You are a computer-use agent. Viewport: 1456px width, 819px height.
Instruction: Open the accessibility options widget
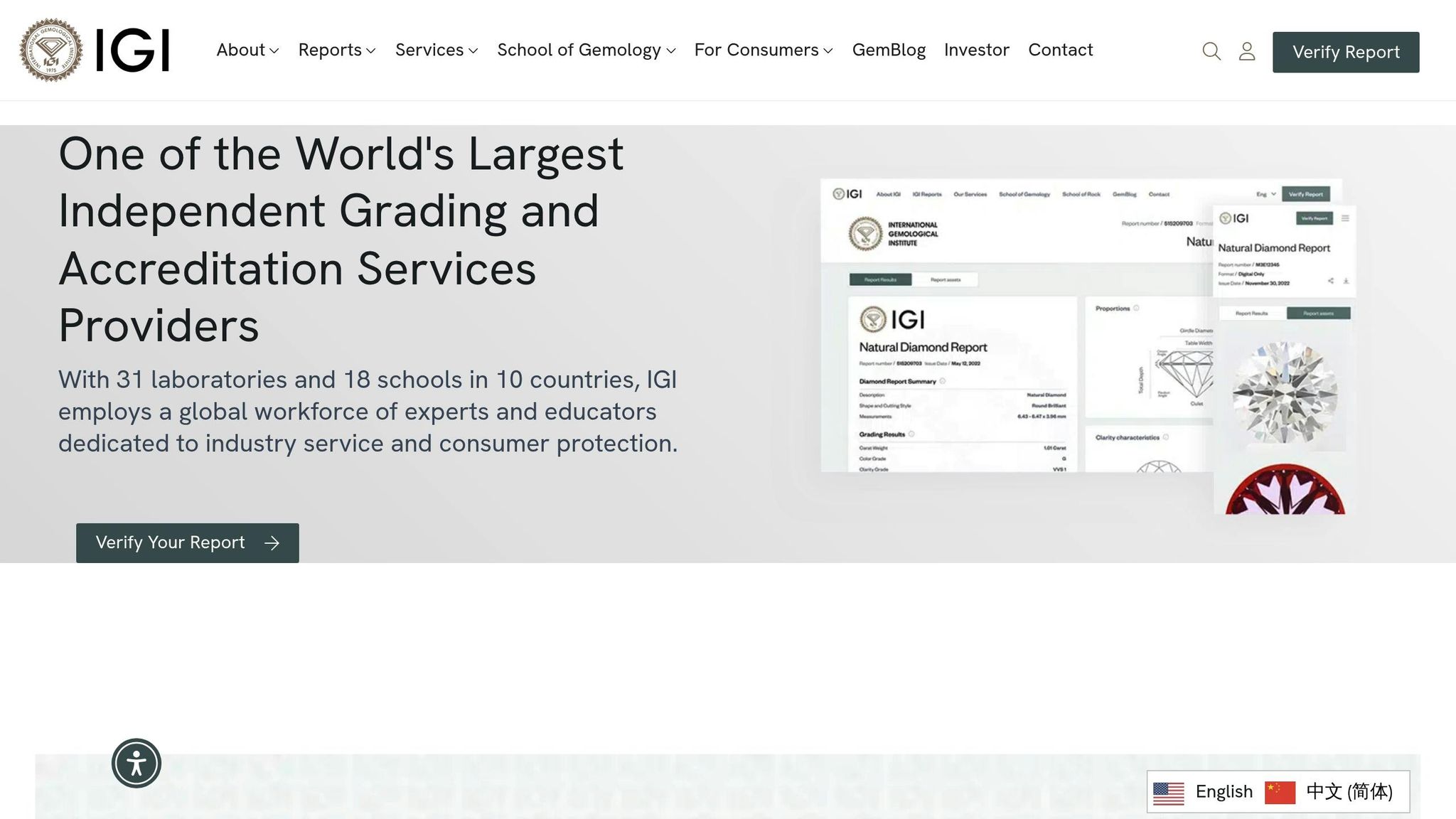point(136,761)
